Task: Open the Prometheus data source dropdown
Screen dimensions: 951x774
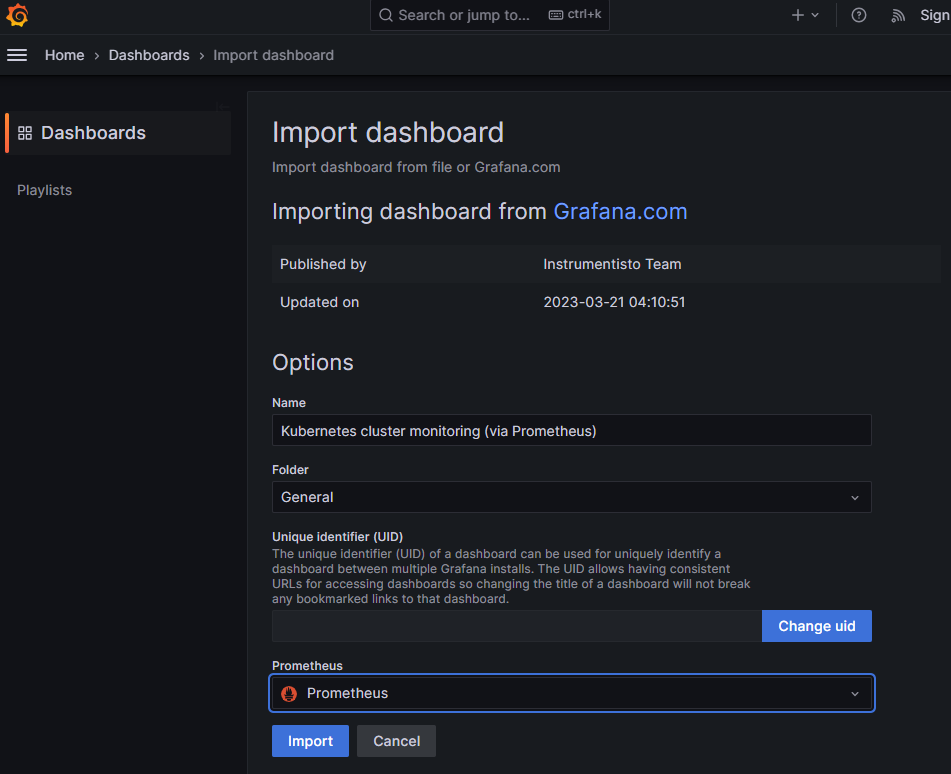Action: coord(571,693)
